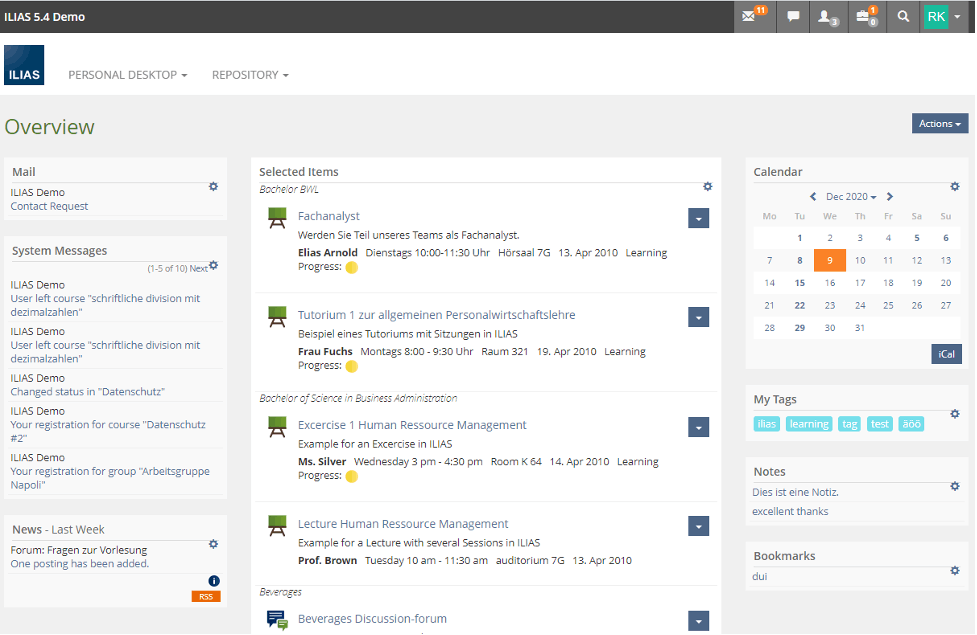Image resolution: width=977 pixels, height=635 pixels.
Task: Open Bookmarks block settings gear
Action: point(955,570)
